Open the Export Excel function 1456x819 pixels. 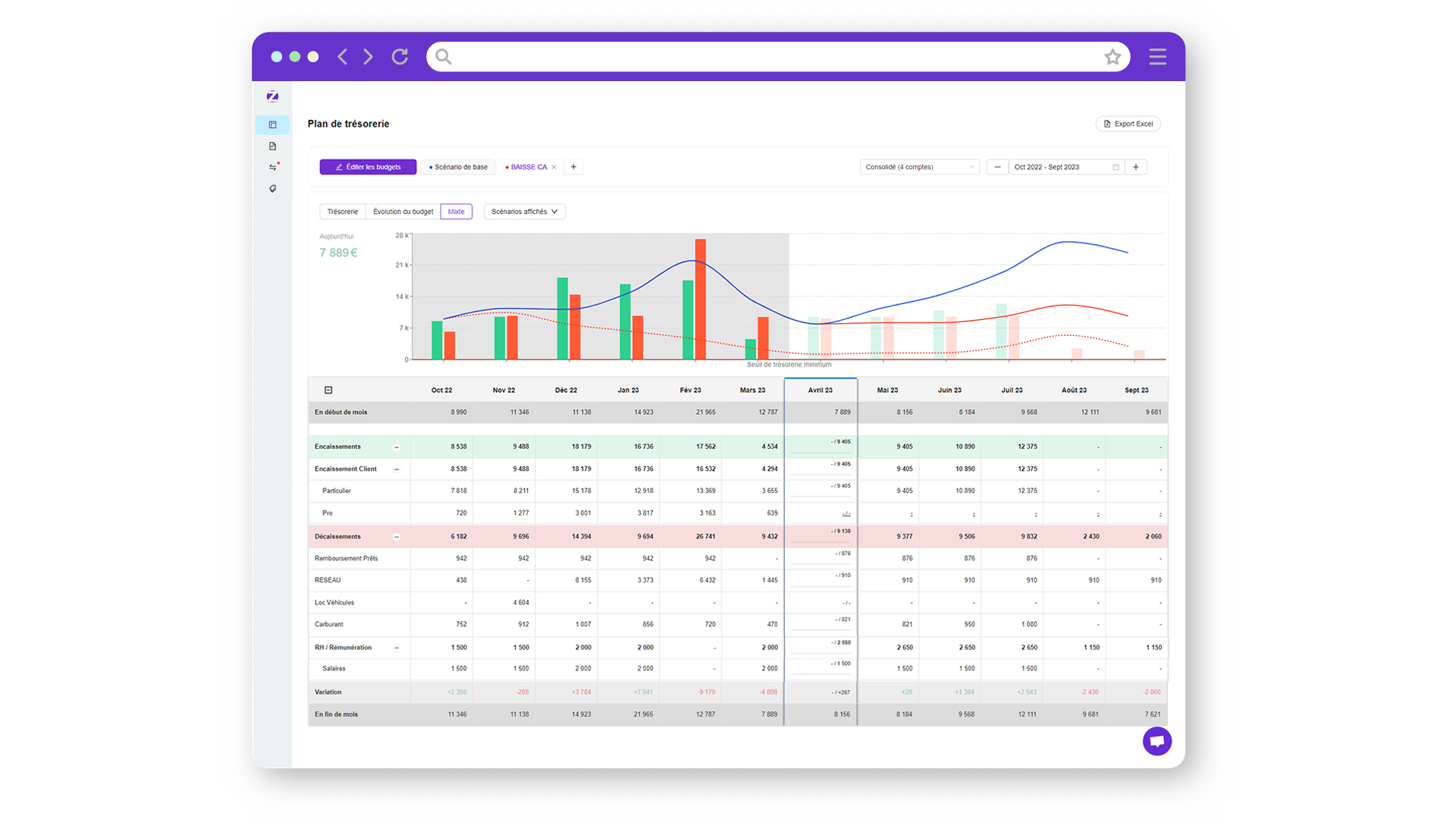1128,124
